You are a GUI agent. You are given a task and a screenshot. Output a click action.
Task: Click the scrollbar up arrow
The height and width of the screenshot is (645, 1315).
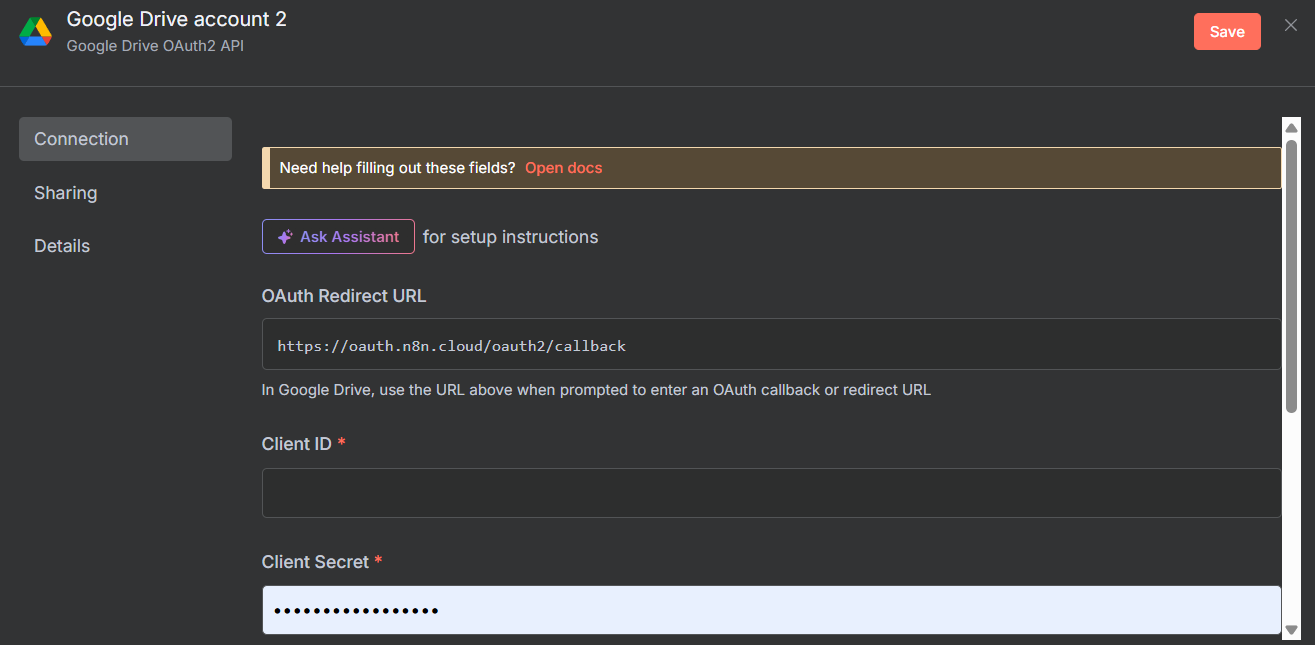[1291, 127]
